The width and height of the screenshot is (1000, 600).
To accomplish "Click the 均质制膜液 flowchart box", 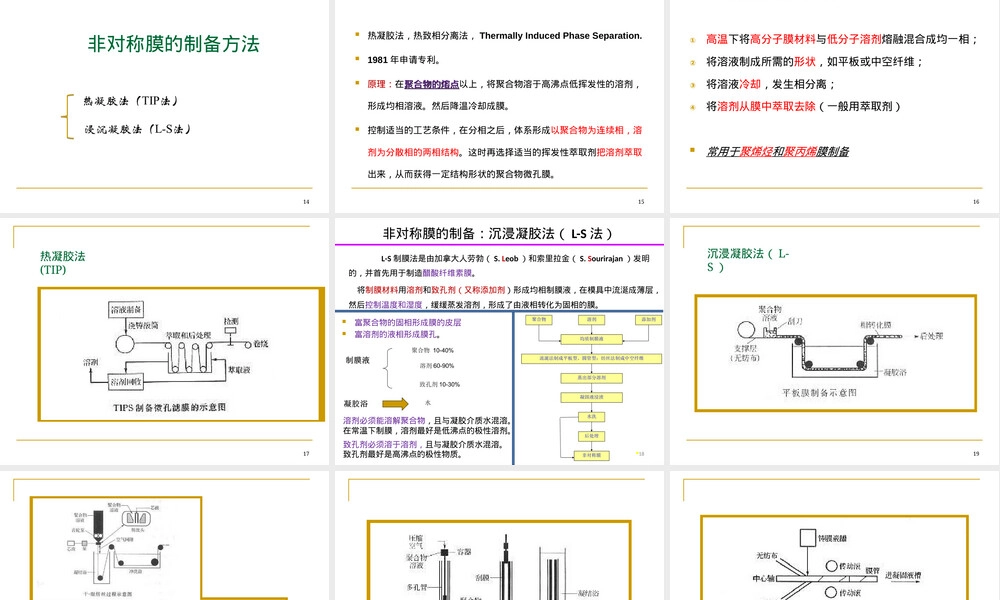I will click(x=591, y=339).
